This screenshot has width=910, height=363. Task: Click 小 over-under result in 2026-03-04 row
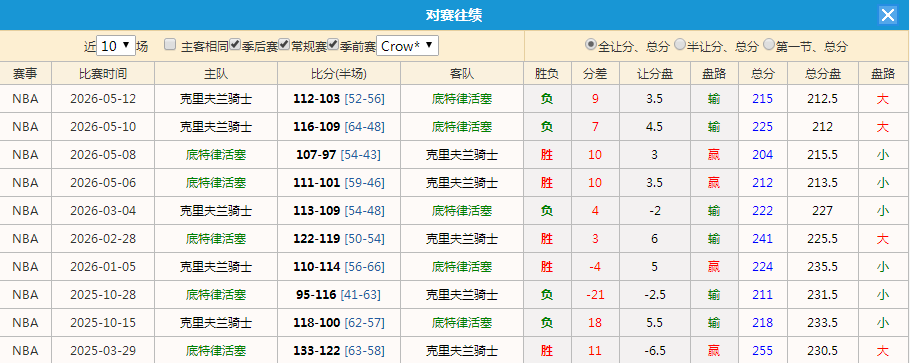(x=883, y=211)
